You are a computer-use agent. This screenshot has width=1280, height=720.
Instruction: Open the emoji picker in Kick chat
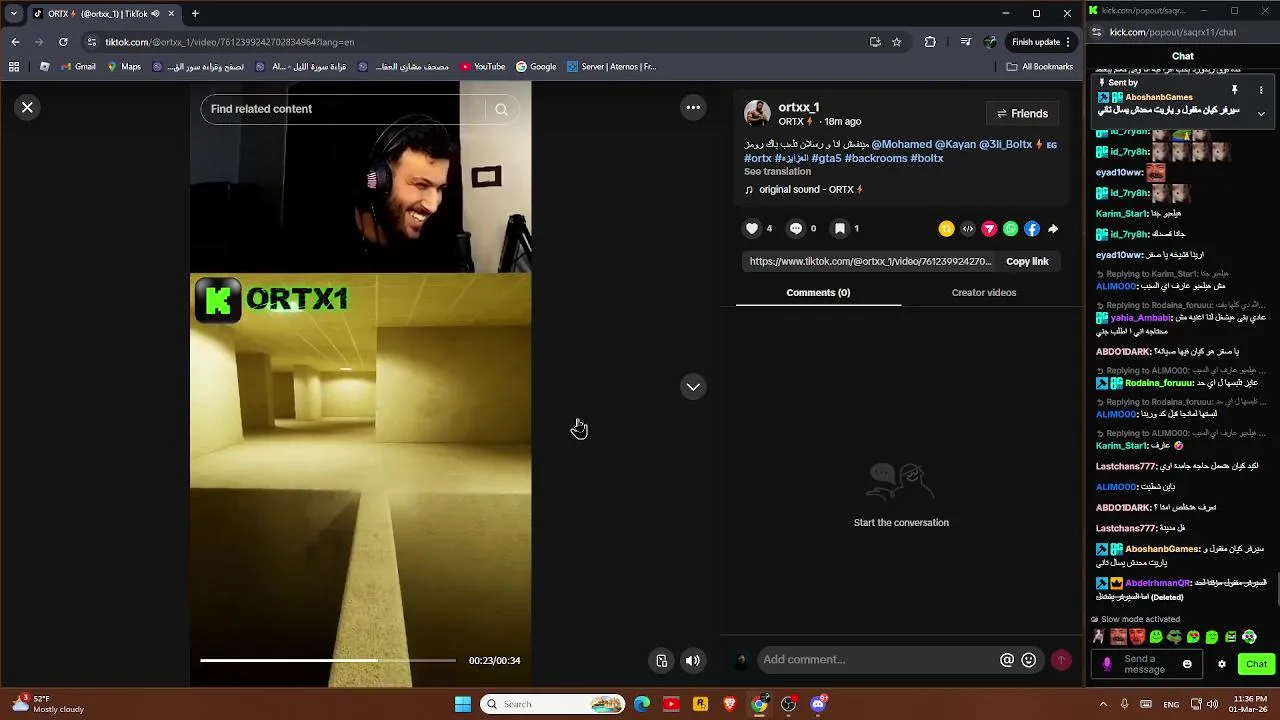(x=1187, y=664)
